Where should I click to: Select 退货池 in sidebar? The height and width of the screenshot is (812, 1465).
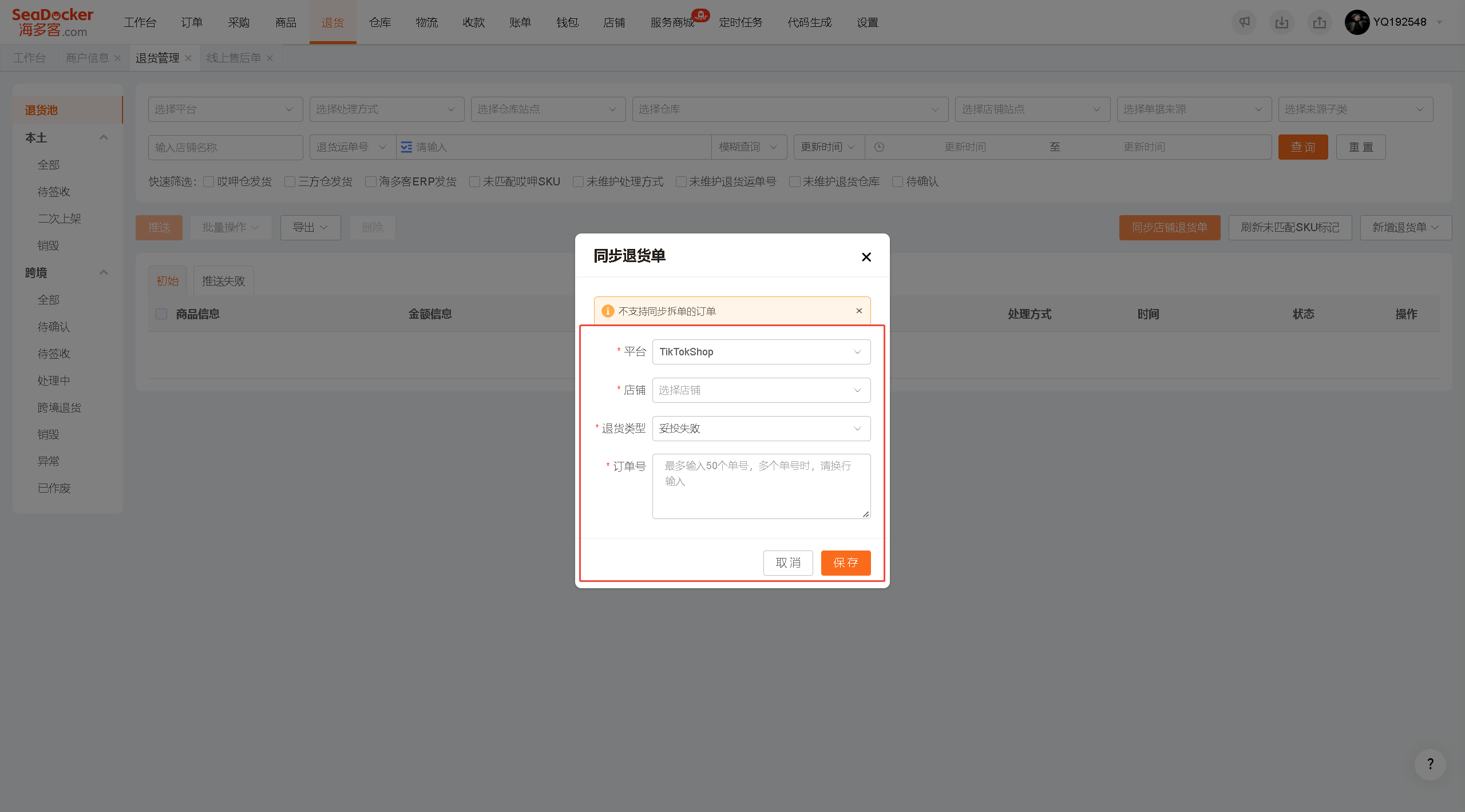(x=68, y=110)
